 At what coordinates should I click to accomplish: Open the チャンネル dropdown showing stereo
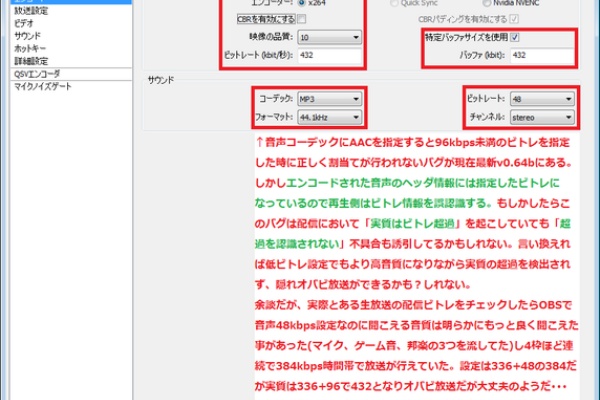tap(542, 117)
